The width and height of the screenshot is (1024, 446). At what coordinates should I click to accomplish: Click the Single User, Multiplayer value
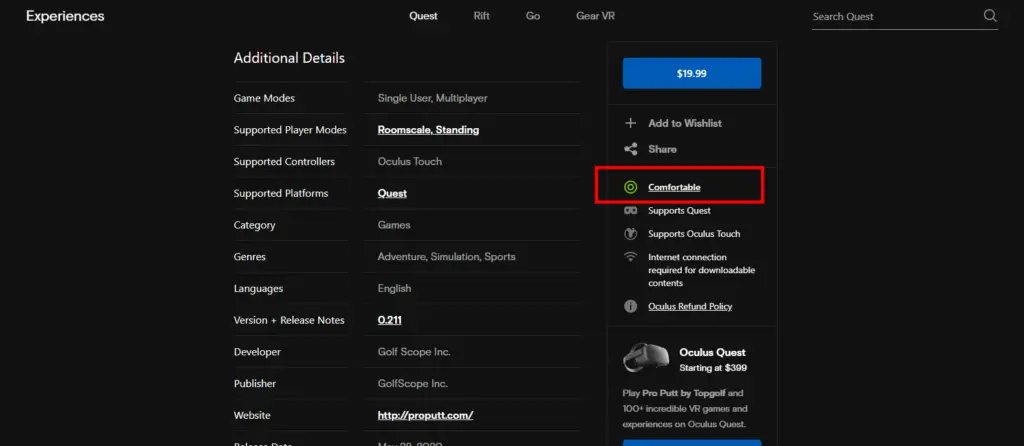pyautogui.click(x=432, y=98)
